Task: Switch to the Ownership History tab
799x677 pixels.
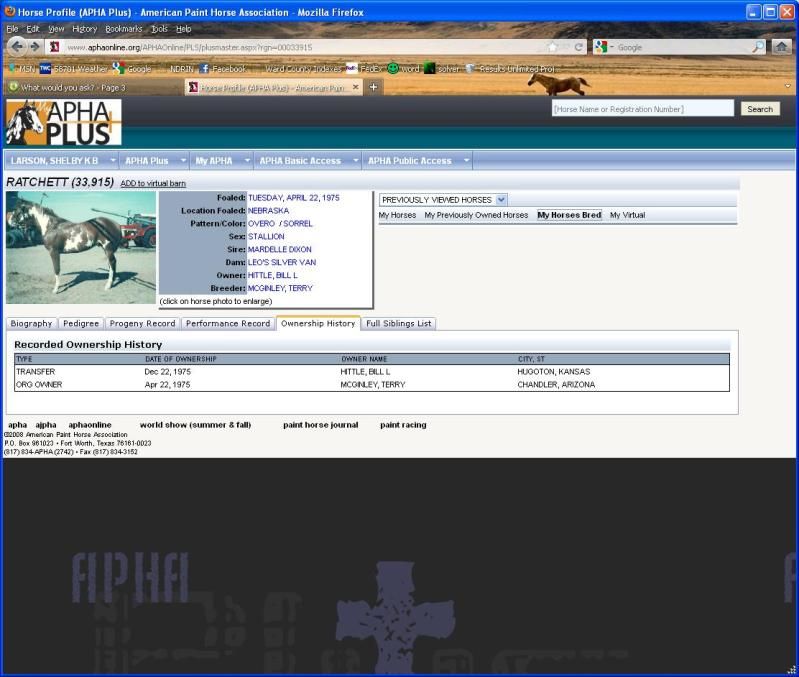Action: [318, 323]
